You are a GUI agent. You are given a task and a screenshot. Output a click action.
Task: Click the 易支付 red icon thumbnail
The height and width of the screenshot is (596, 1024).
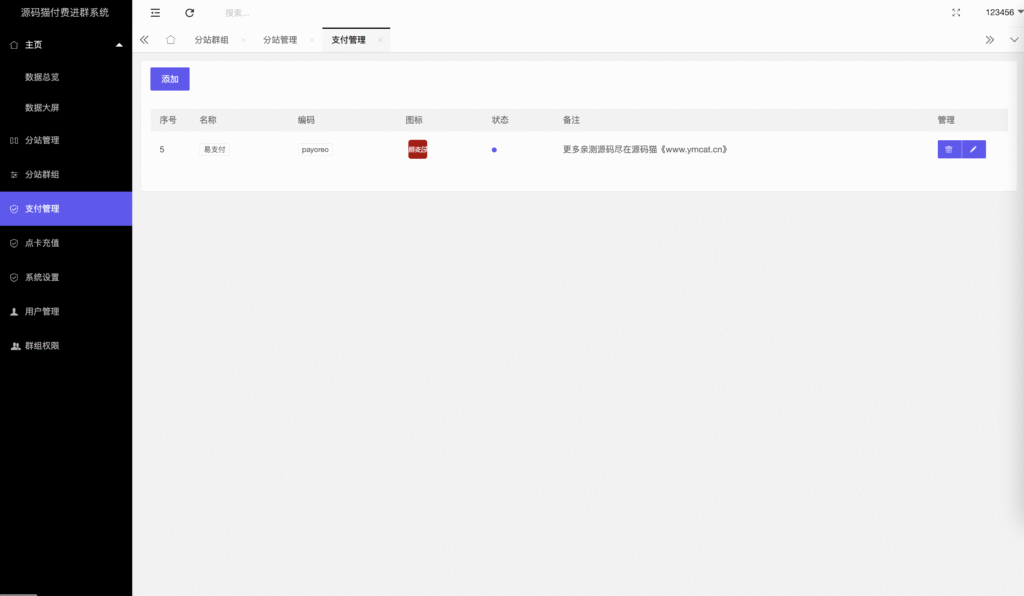(417, 149)
